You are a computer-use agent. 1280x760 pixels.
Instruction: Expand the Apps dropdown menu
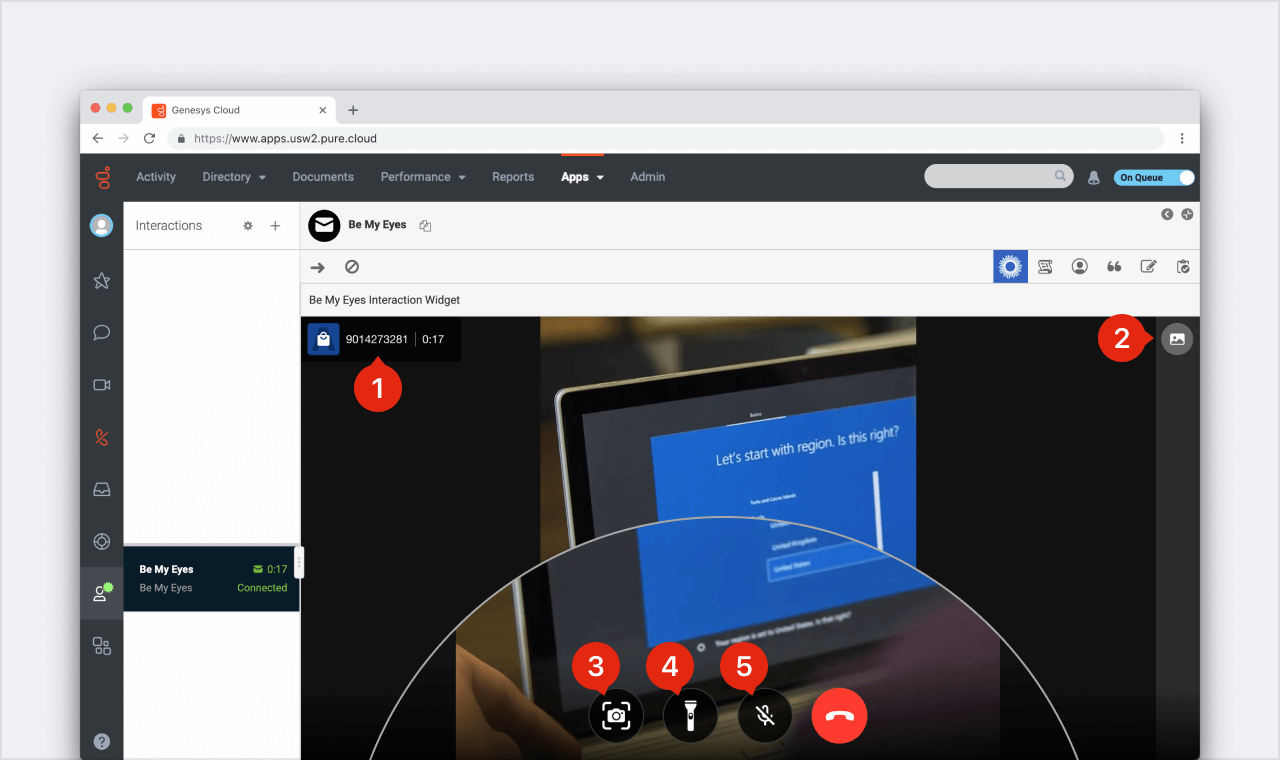(582, 177)
